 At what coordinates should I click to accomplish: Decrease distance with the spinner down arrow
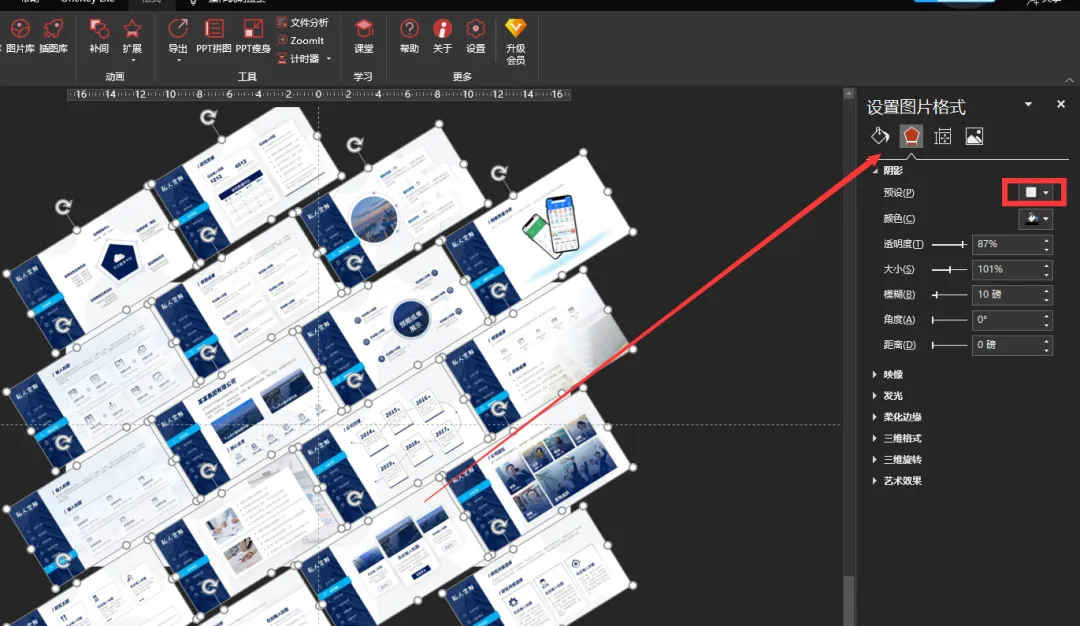[1046, 350]
